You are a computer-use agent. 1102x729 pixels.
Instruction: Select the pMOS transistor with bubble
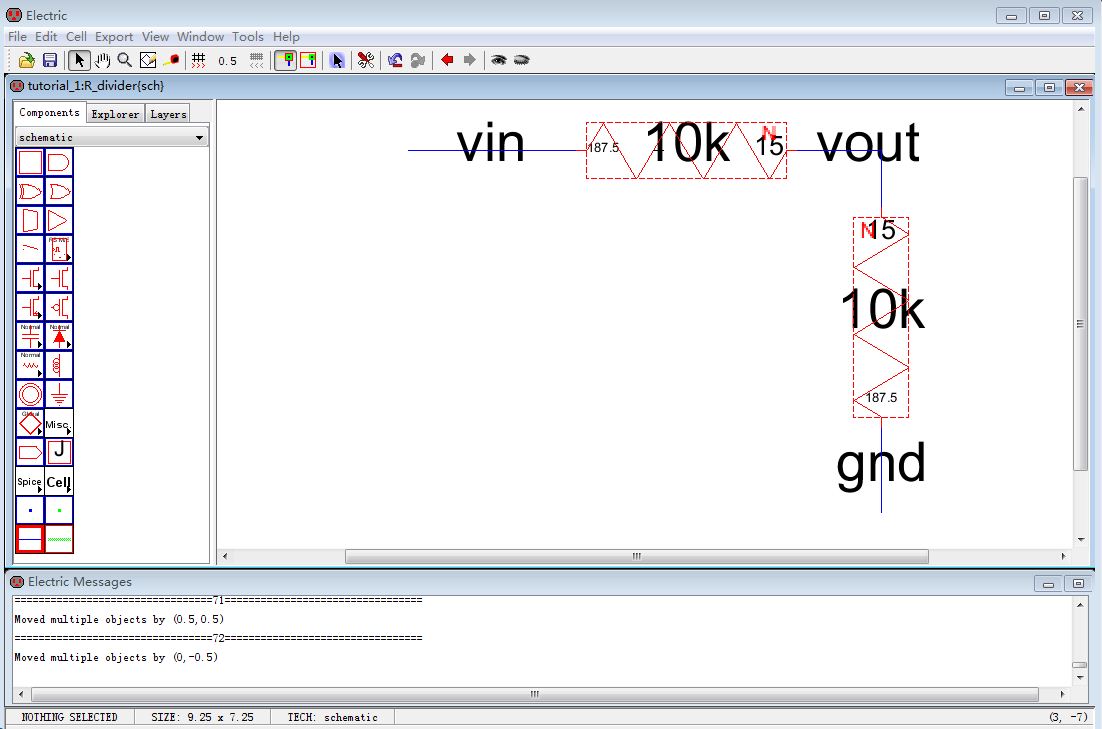pos(59,307)
